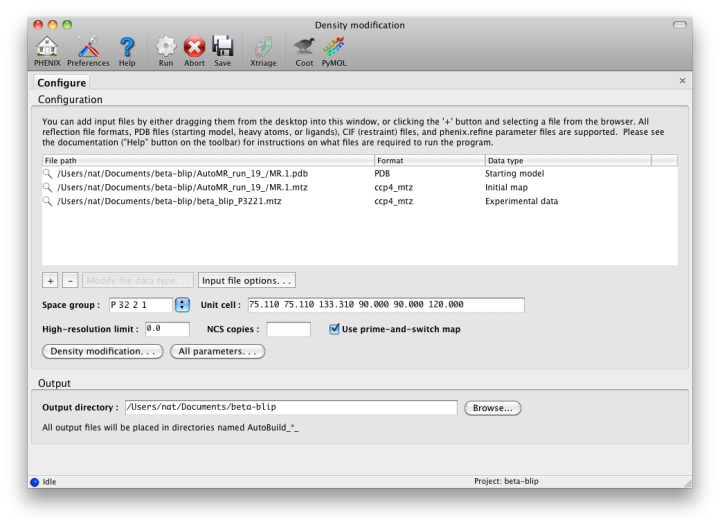Click the Help toolbar icon

[x=127, y=47]
